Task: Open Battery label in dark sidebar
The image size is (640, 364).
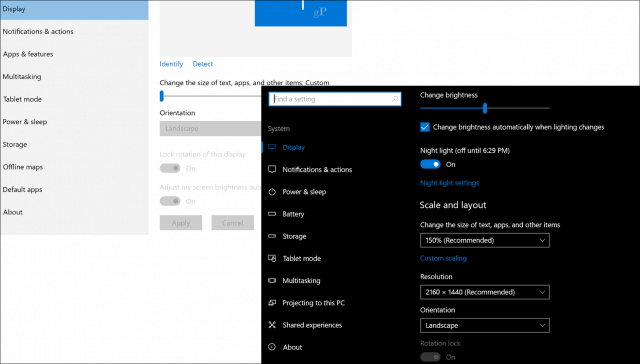Action: click(293, 214)
